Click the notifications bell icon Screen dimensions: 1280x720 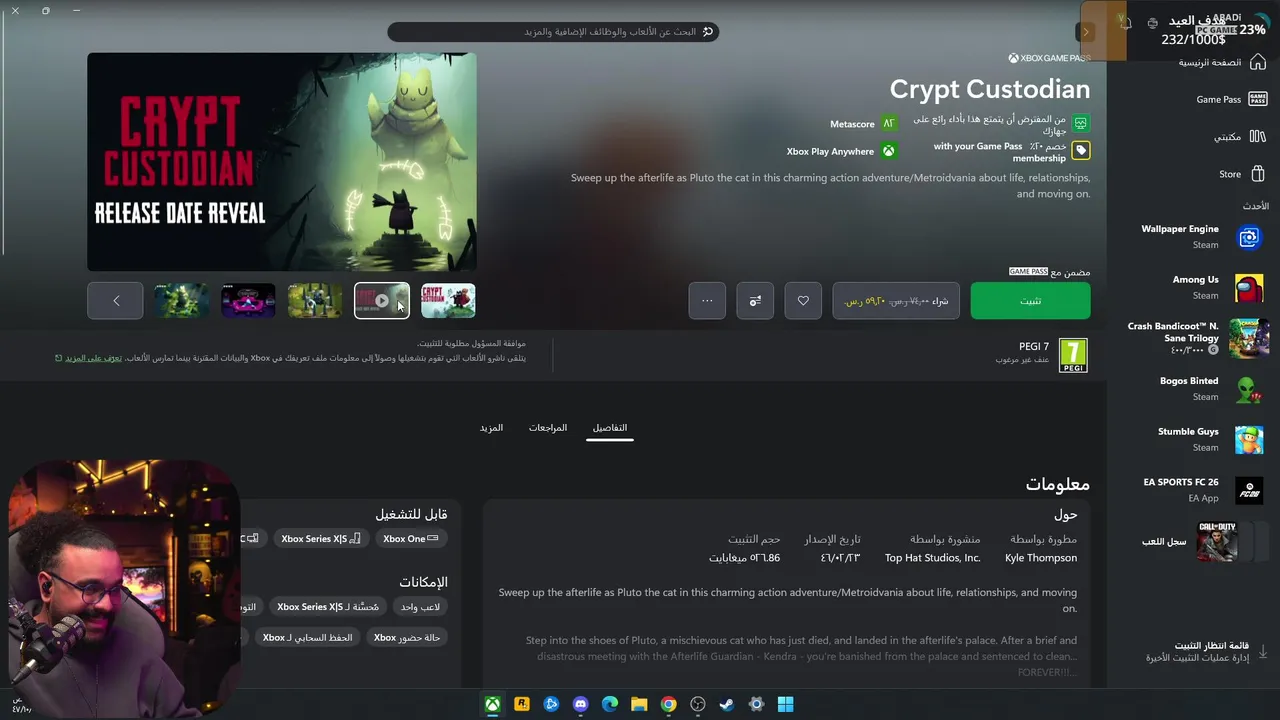coord(1126,24)
